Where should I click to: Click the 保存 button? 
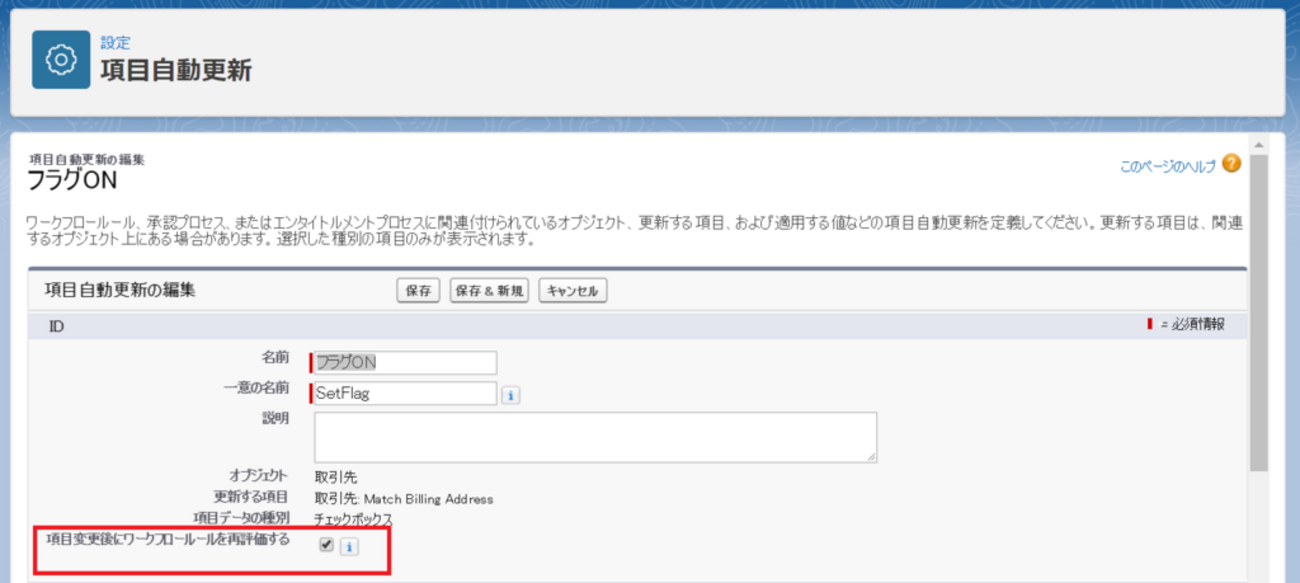pyautogui.click(x=418, y=291)
